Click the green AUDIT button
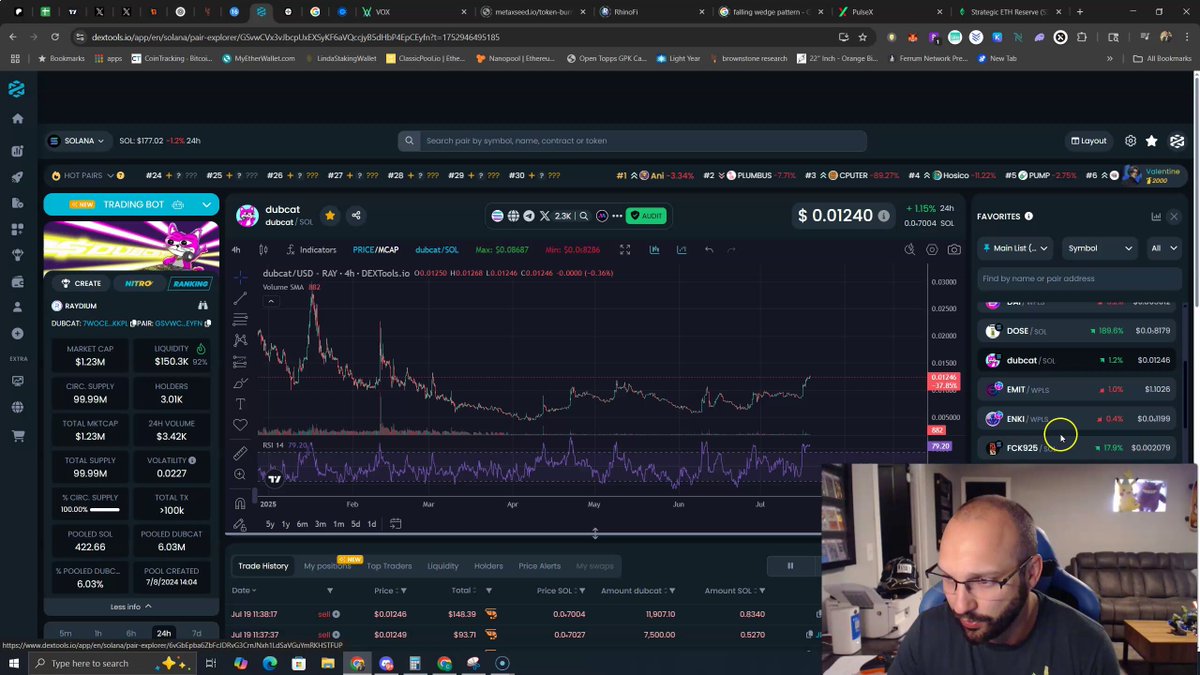 point(646,215)
